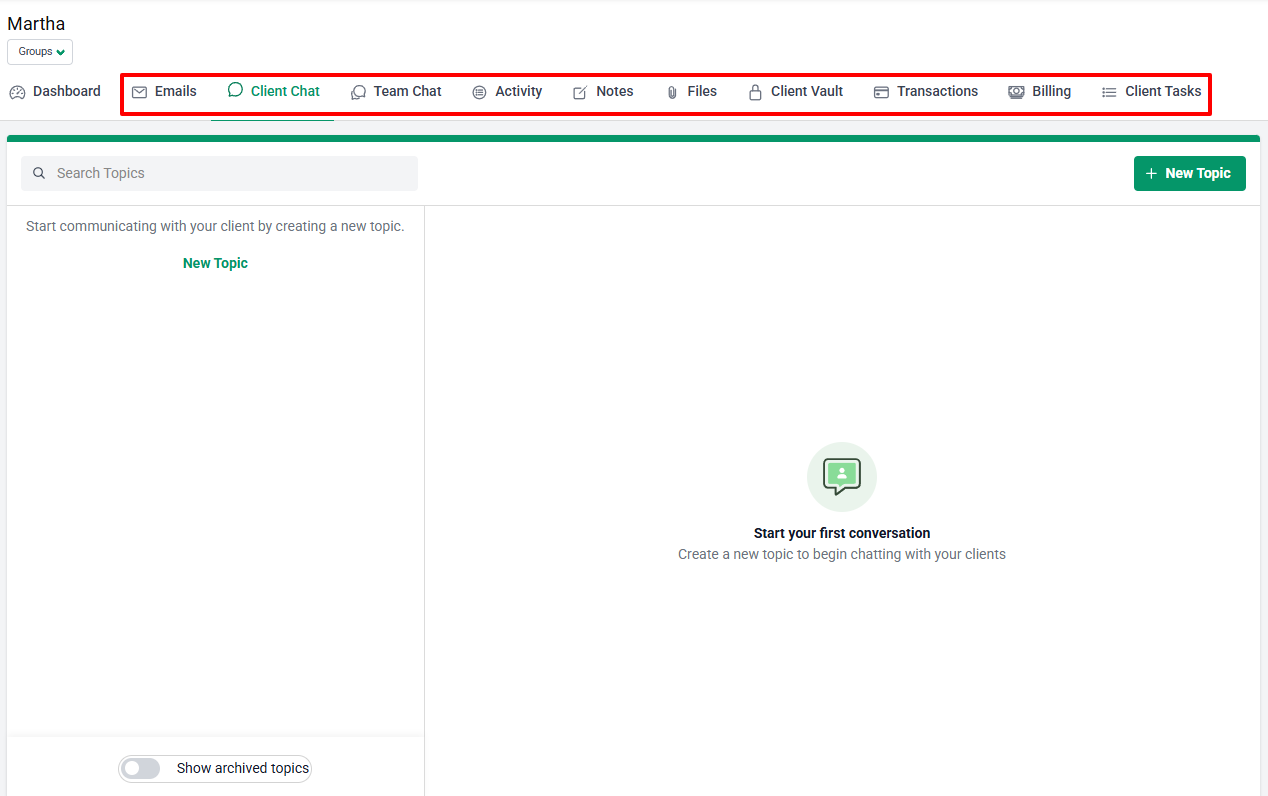Click the Activity feed icon
Viewport: 1268px width, 796px height.
479,91
